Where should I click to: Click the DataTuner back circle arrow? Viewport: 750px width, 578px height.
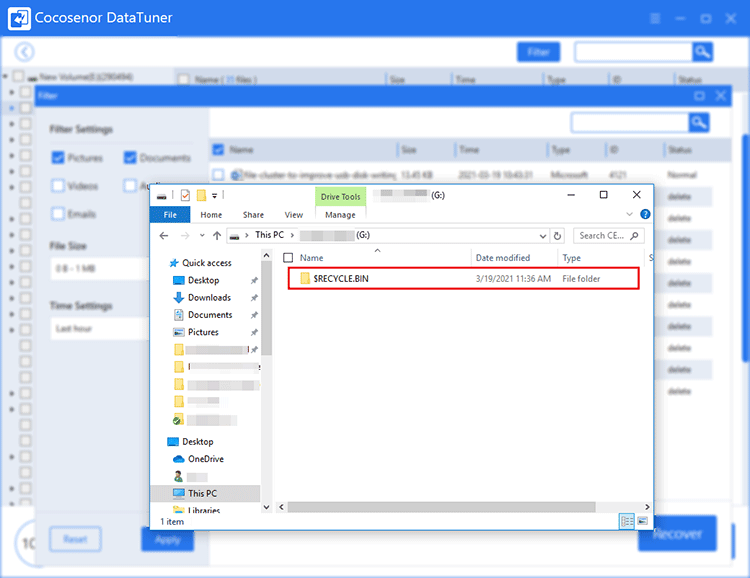click(24, 52)
